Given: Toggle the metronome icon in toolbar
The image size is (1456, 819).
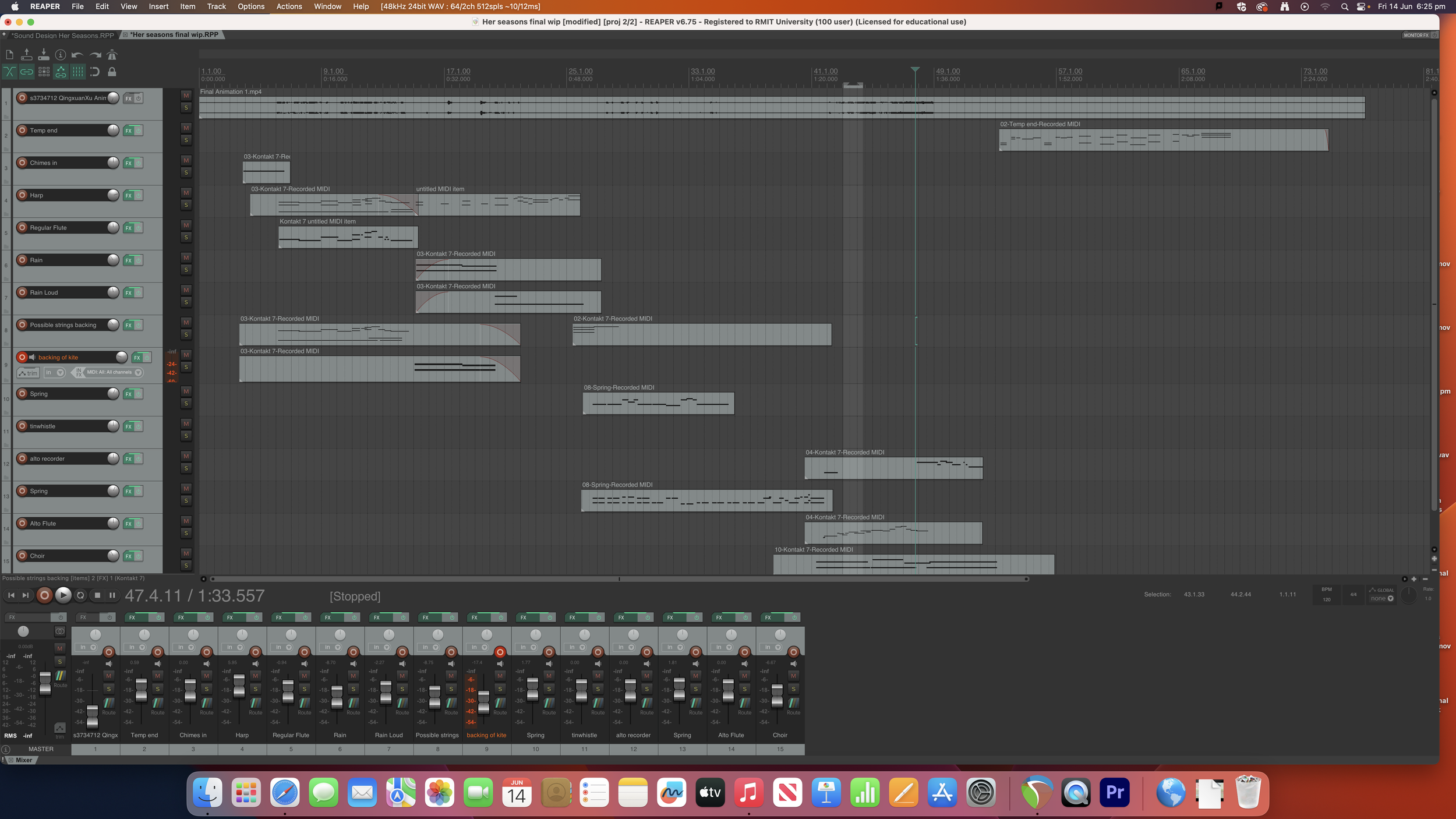Looking at the screenshot, I should click(x=112, y=55).
